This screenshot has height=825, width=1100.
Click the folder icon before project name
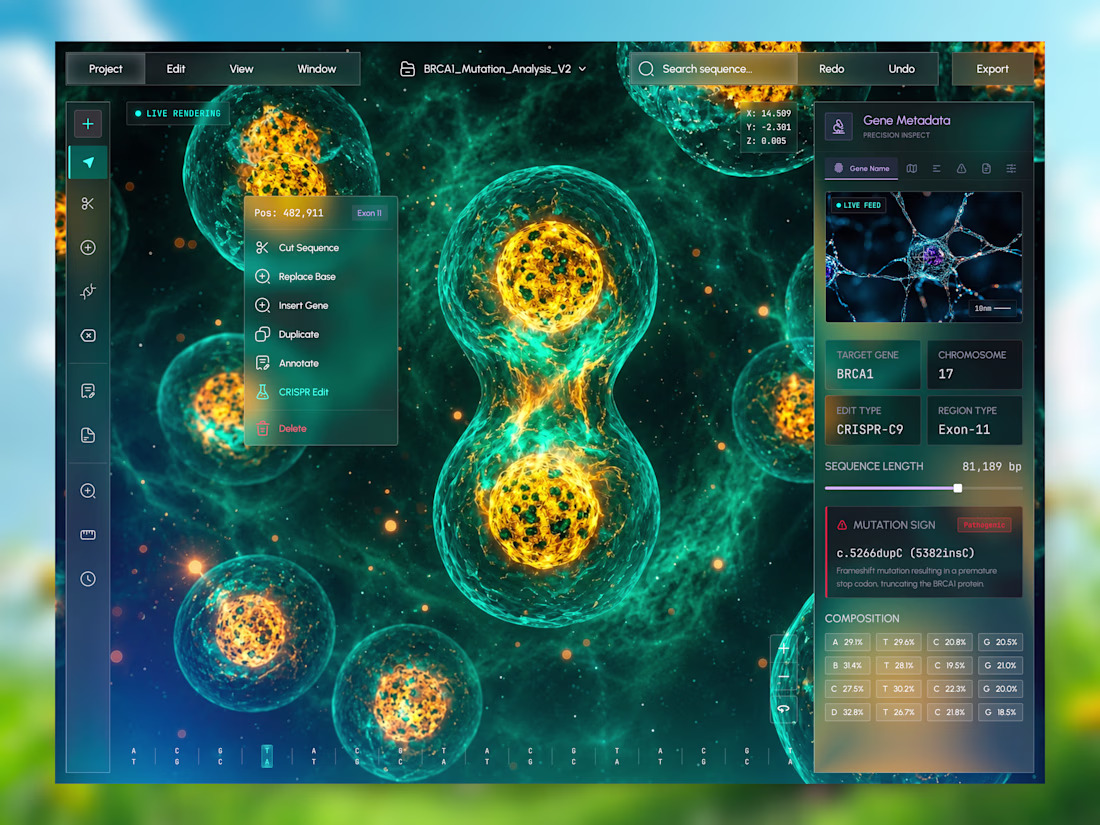(x=407, y=69)
